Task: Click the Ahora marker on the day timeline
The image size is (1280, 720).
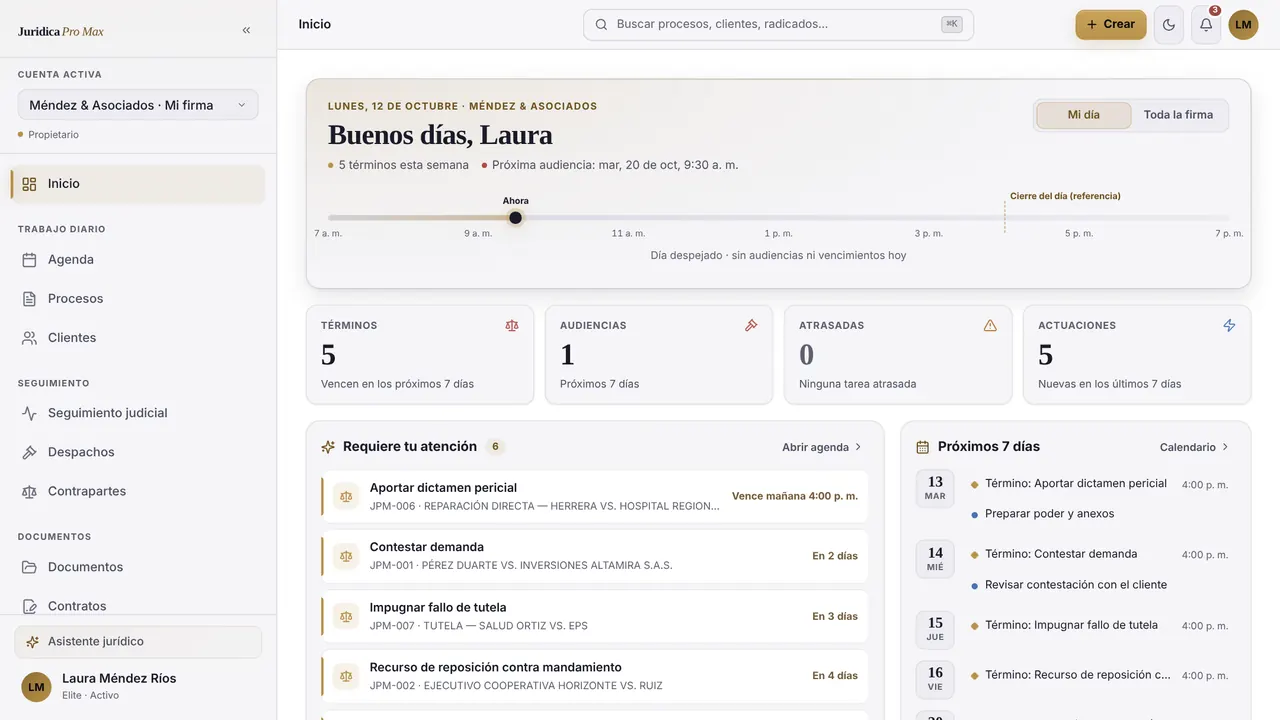Action: tap(515, 218)
